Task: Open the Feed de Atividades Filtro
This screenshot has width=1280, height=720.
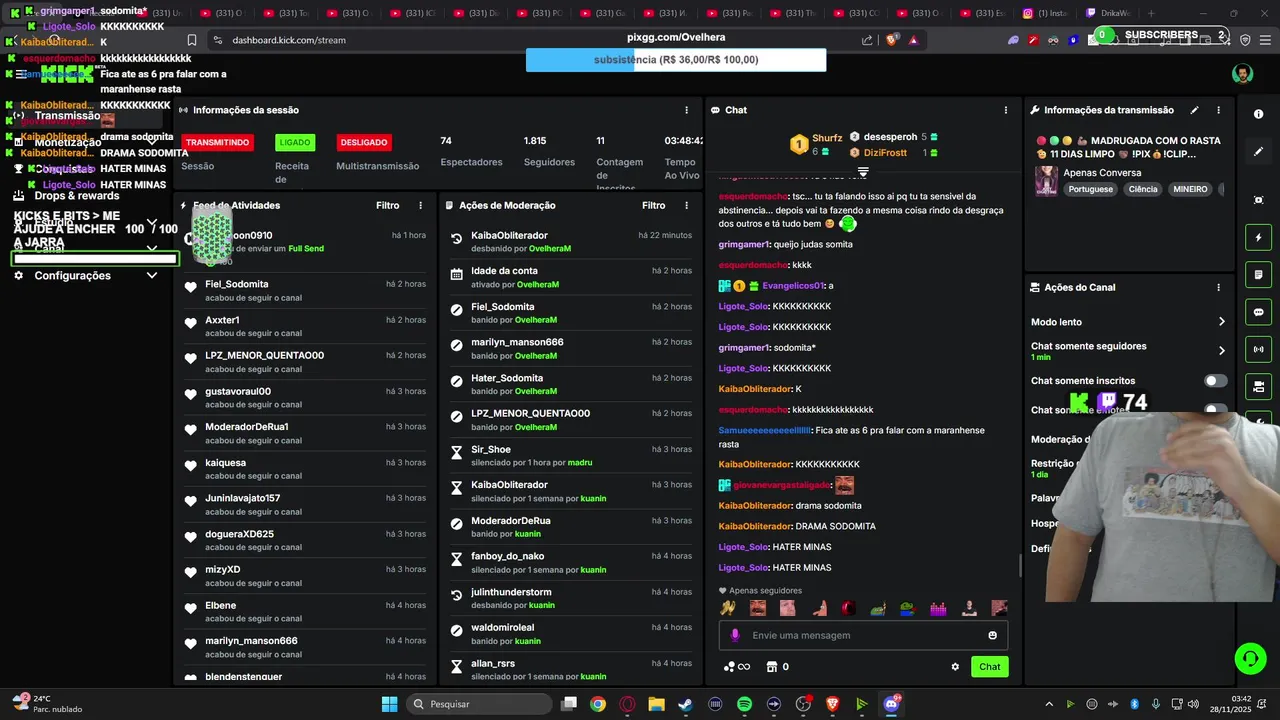Action: pos(388,205)
